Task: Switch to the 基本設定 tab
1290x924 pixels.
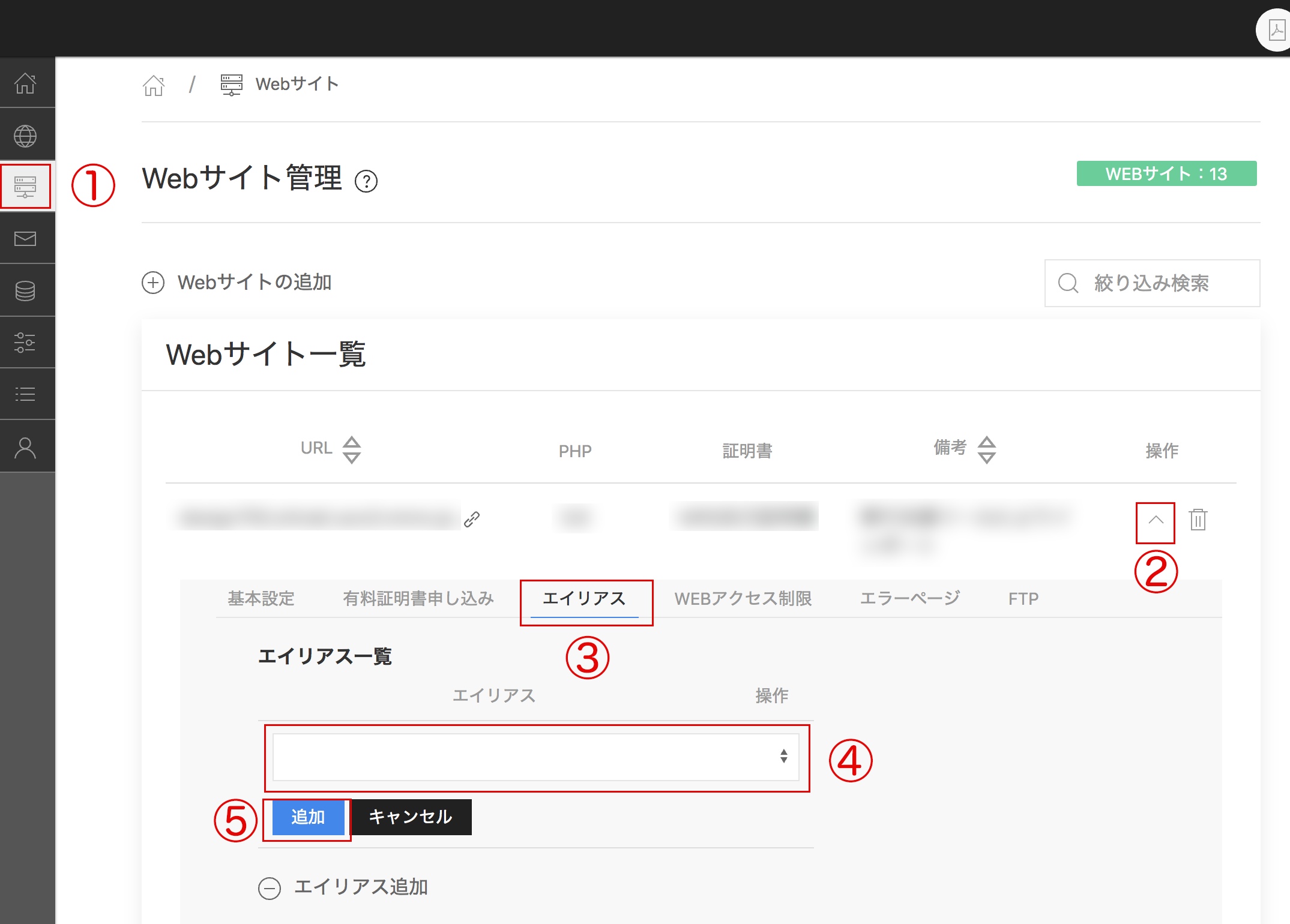Action: pos(261,598)
